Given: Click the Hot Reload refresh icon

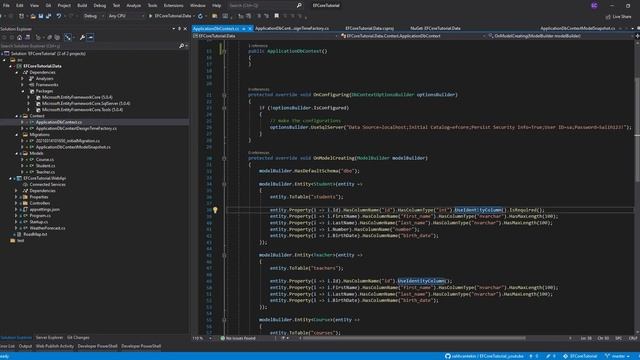Looking at the screenshot, I should (200, 16).
